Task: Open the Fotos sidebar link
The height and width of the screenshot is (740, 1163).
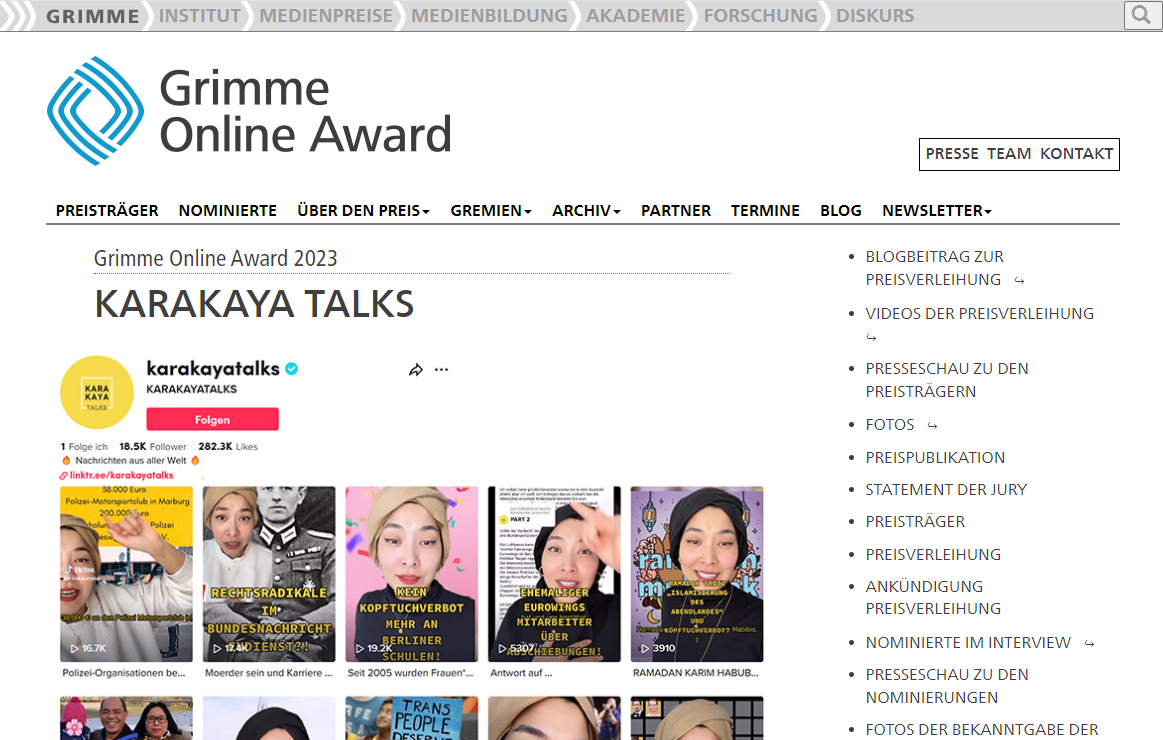Action: click(890, 425)
